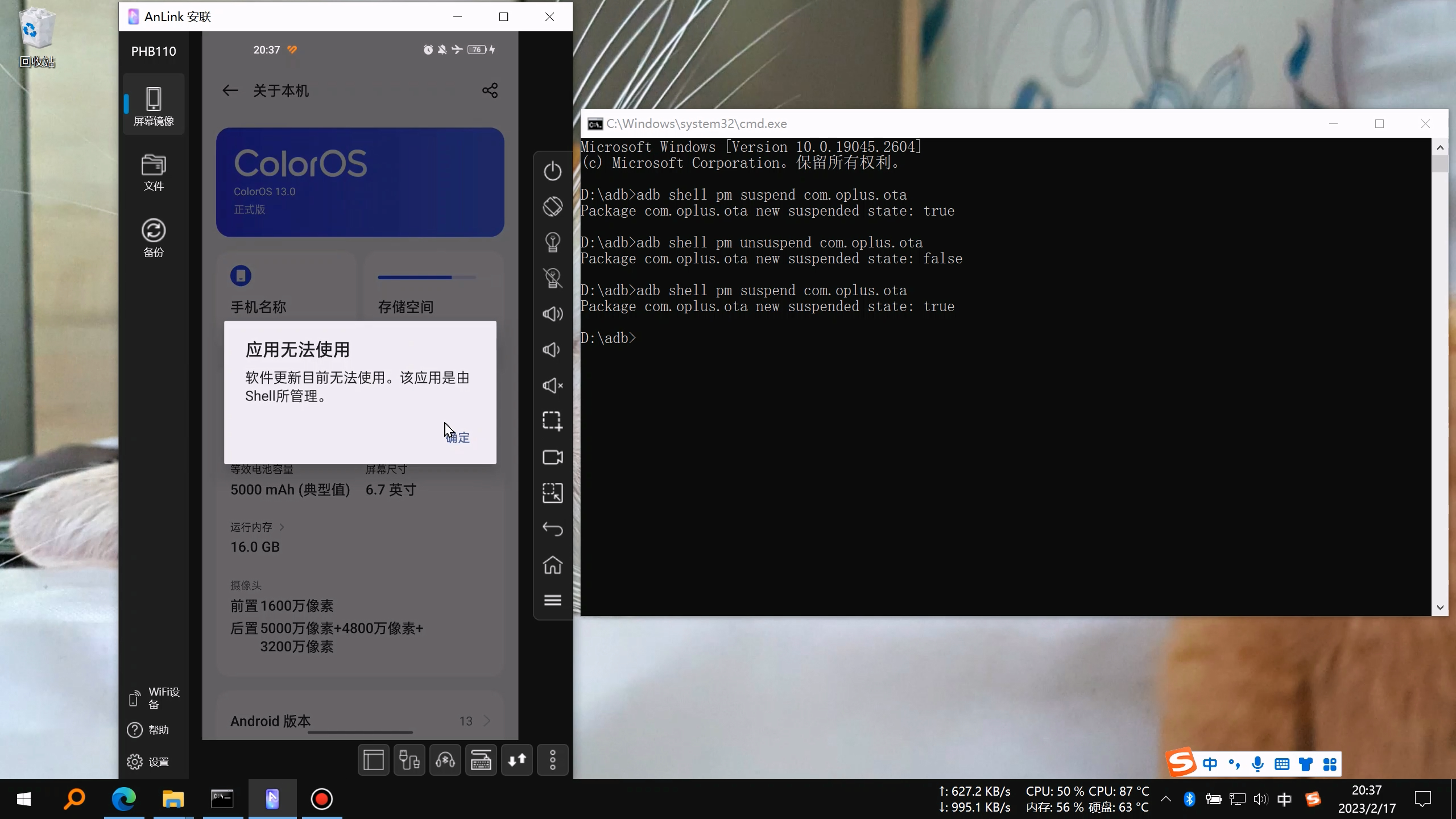
Task: Take a screenshot with dashed-box plus icon
Action: 552,421
